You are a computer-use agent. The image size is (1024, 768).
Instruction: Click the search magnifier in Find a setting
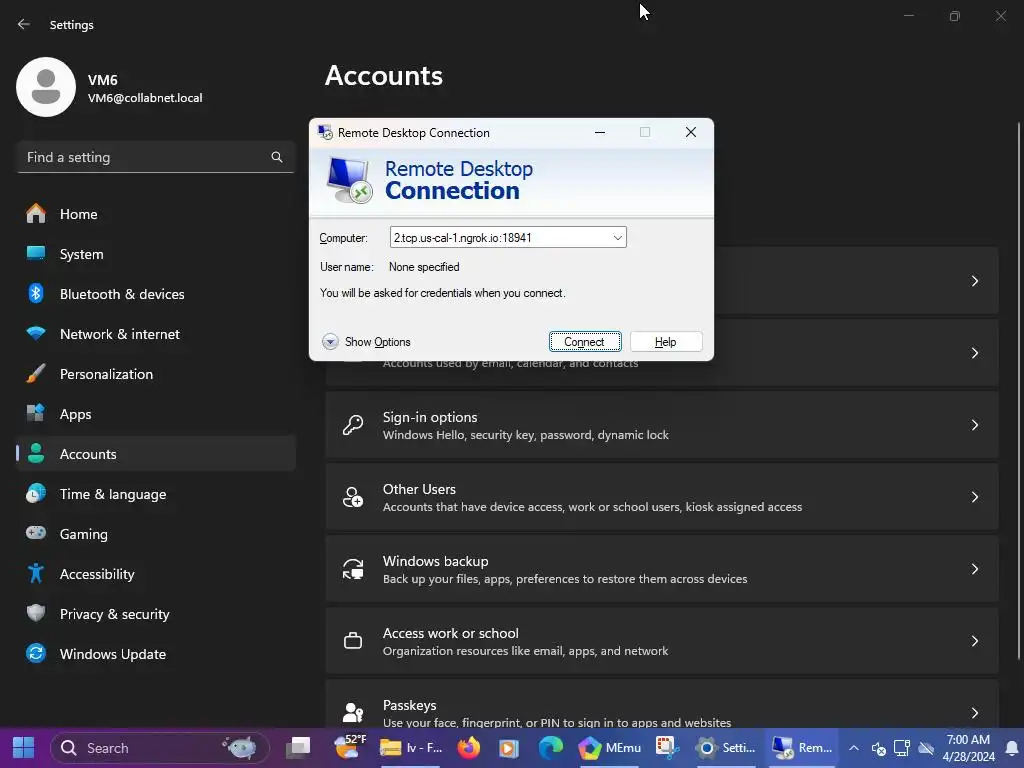(277, 157)
